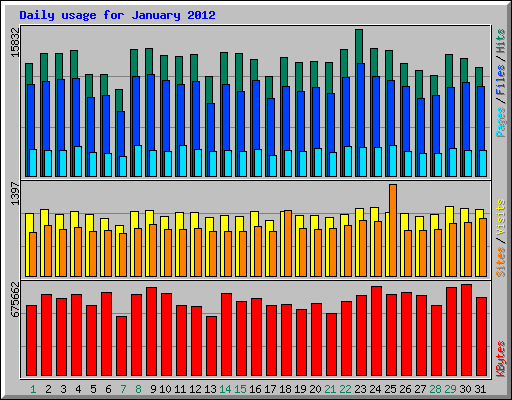The width and height of the screenshot is (512, 400).
Task: Click the orange "Sites" legend label
Action: point(500,262)
